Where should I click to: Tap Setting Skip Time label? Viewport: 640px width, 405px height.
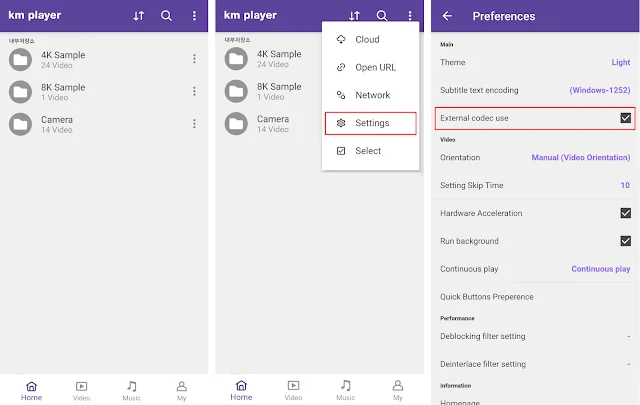pyautogui.click(x=471, y=185)
